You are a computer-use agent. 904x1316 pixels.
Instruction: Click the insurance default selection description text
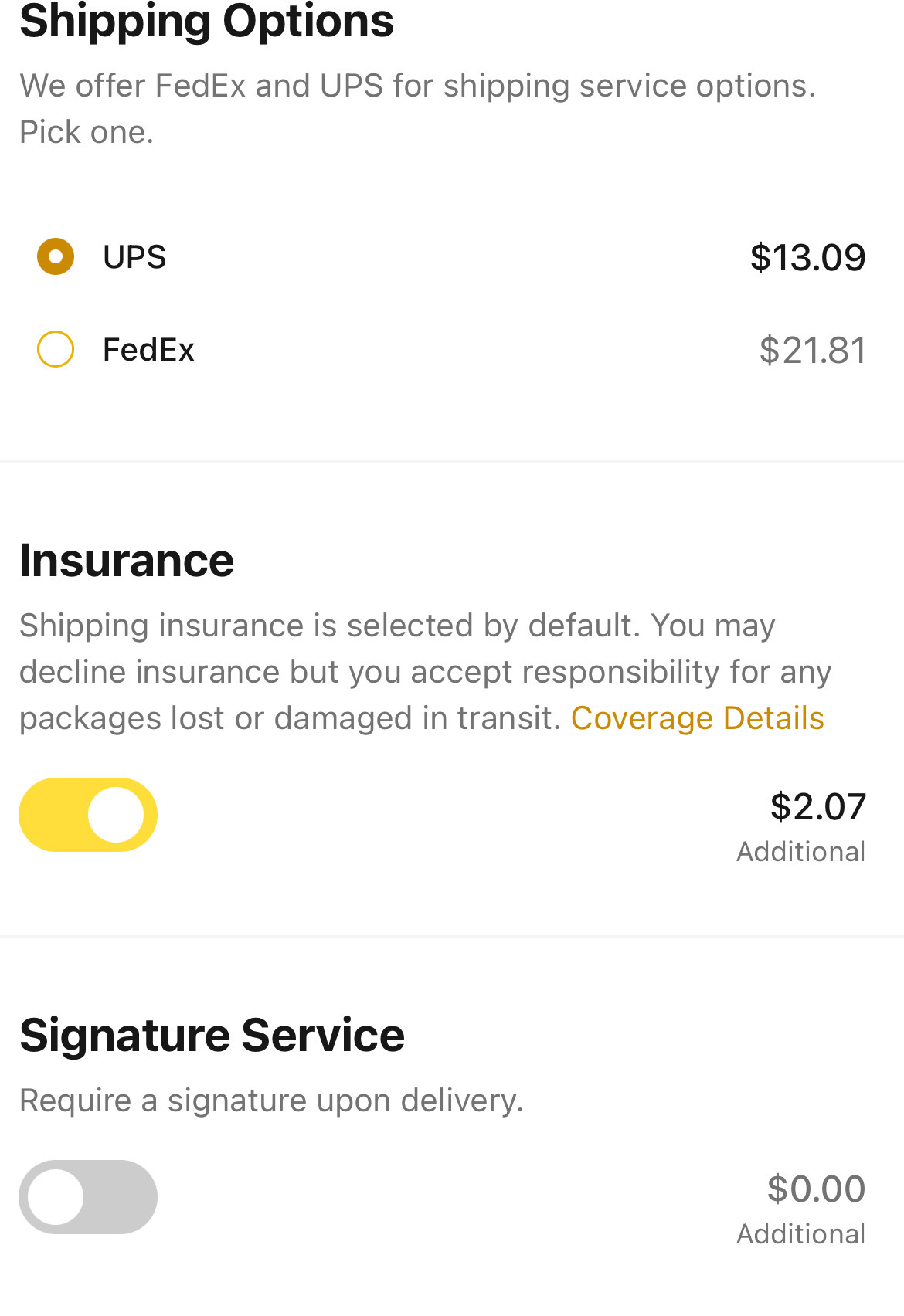pyautogui.click(x=425, y=672)
